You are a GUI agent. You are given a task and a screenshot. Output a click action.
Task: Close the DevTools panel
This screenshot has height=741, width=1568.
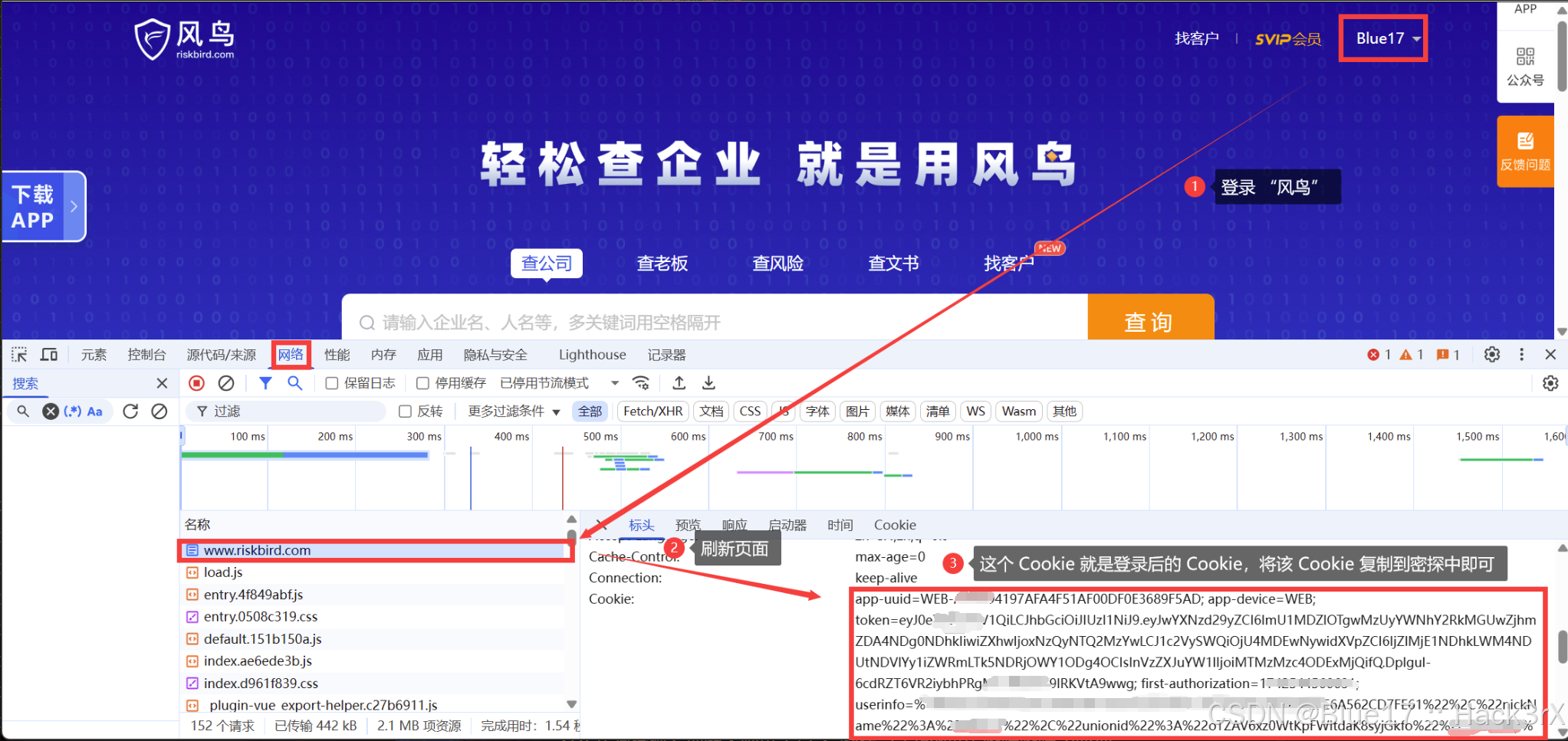pos(1550,355)
